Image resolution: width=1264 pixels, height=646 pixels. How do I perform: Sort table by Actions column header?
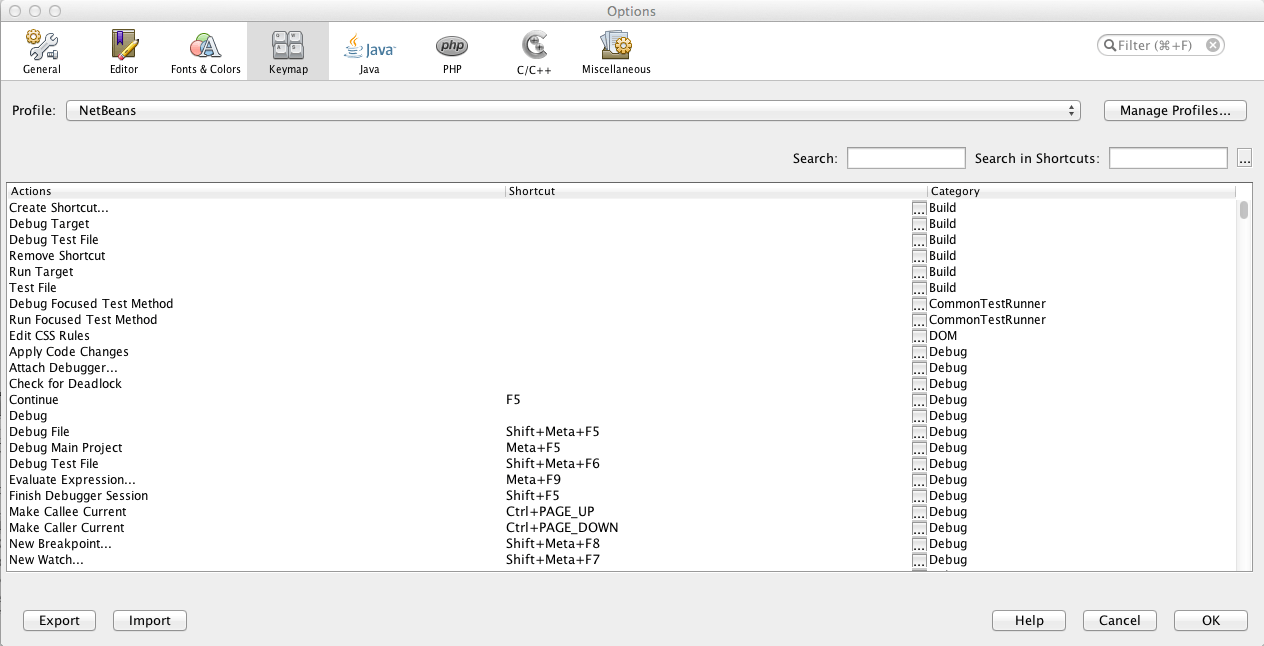point(256,191)
